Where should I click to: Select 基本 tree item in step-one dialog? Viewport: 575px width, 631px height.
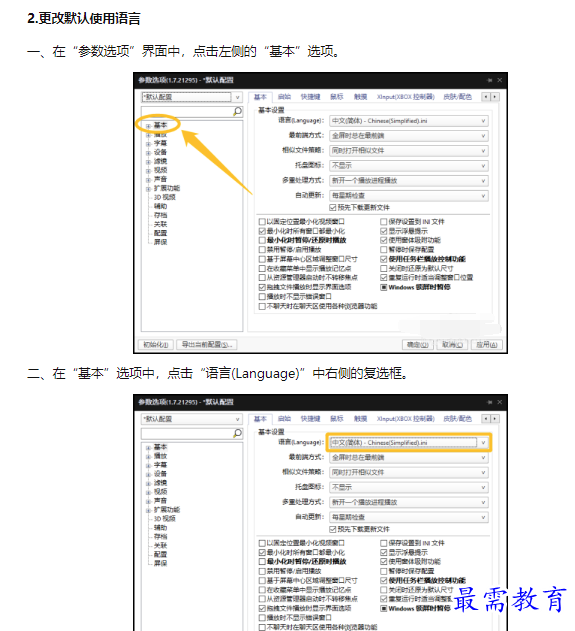point(160,125)
